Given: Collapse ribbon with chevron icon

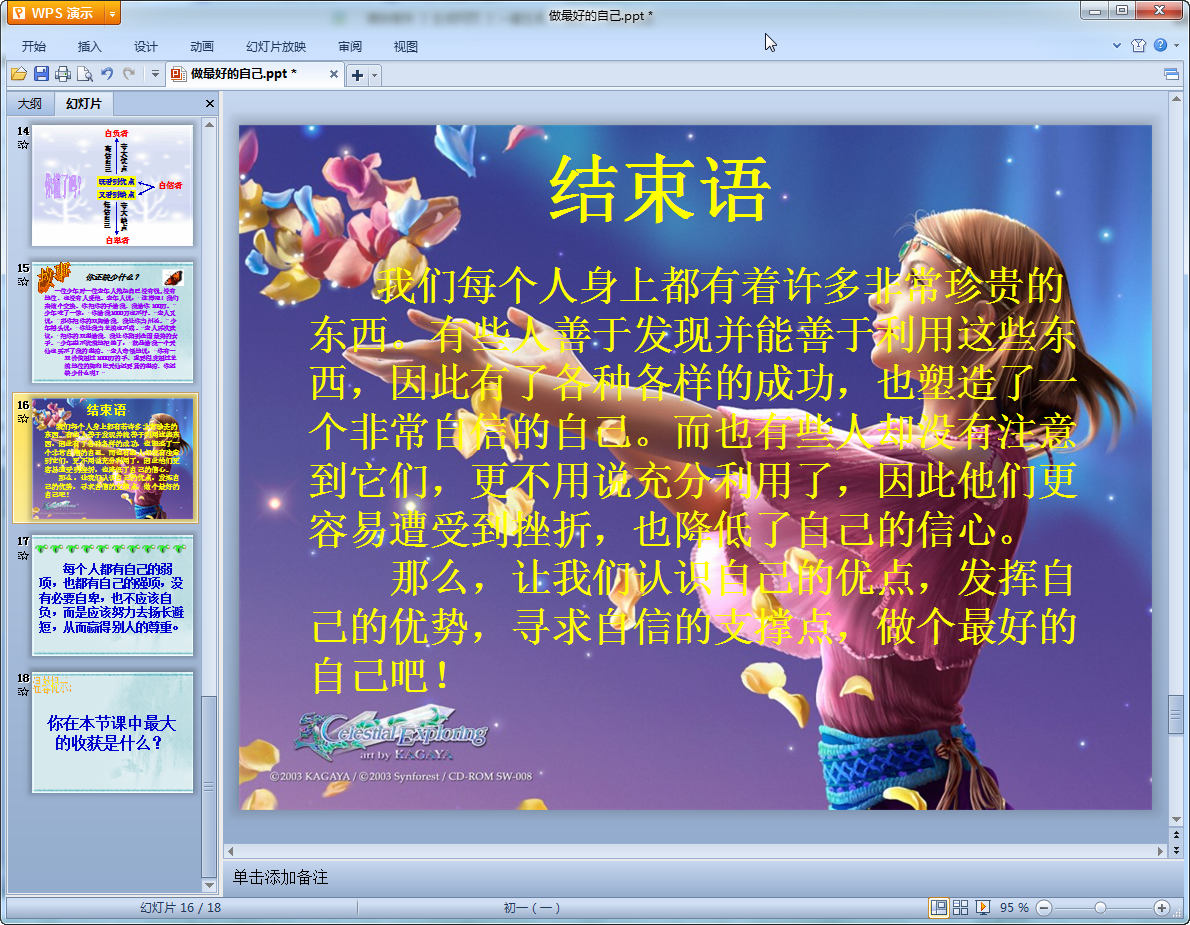Looking at the screenshot, I should 1116,46.
